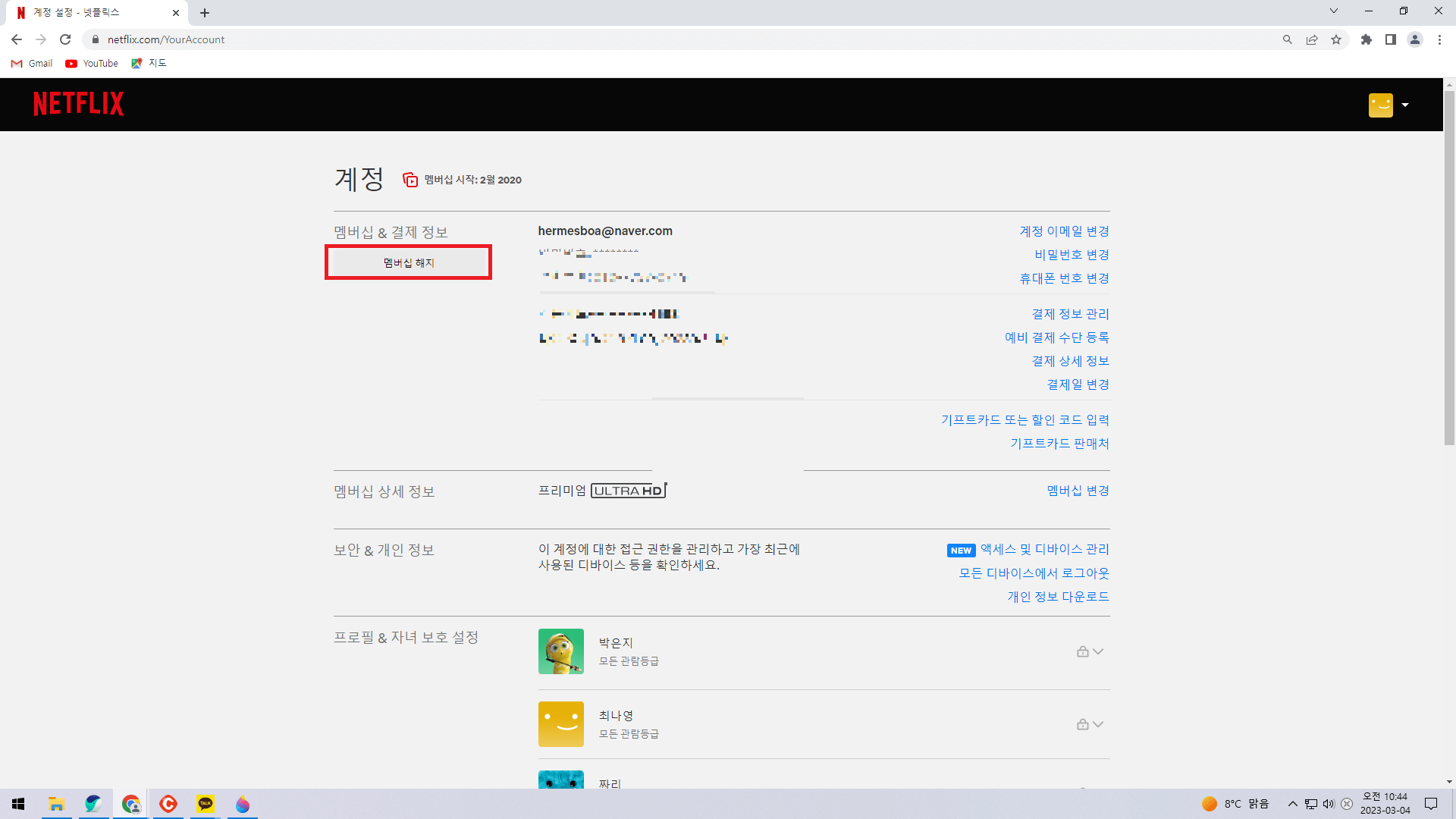Bookmark this page with the star icon
1456x819 pixels.
click(x=1336, y=39)
